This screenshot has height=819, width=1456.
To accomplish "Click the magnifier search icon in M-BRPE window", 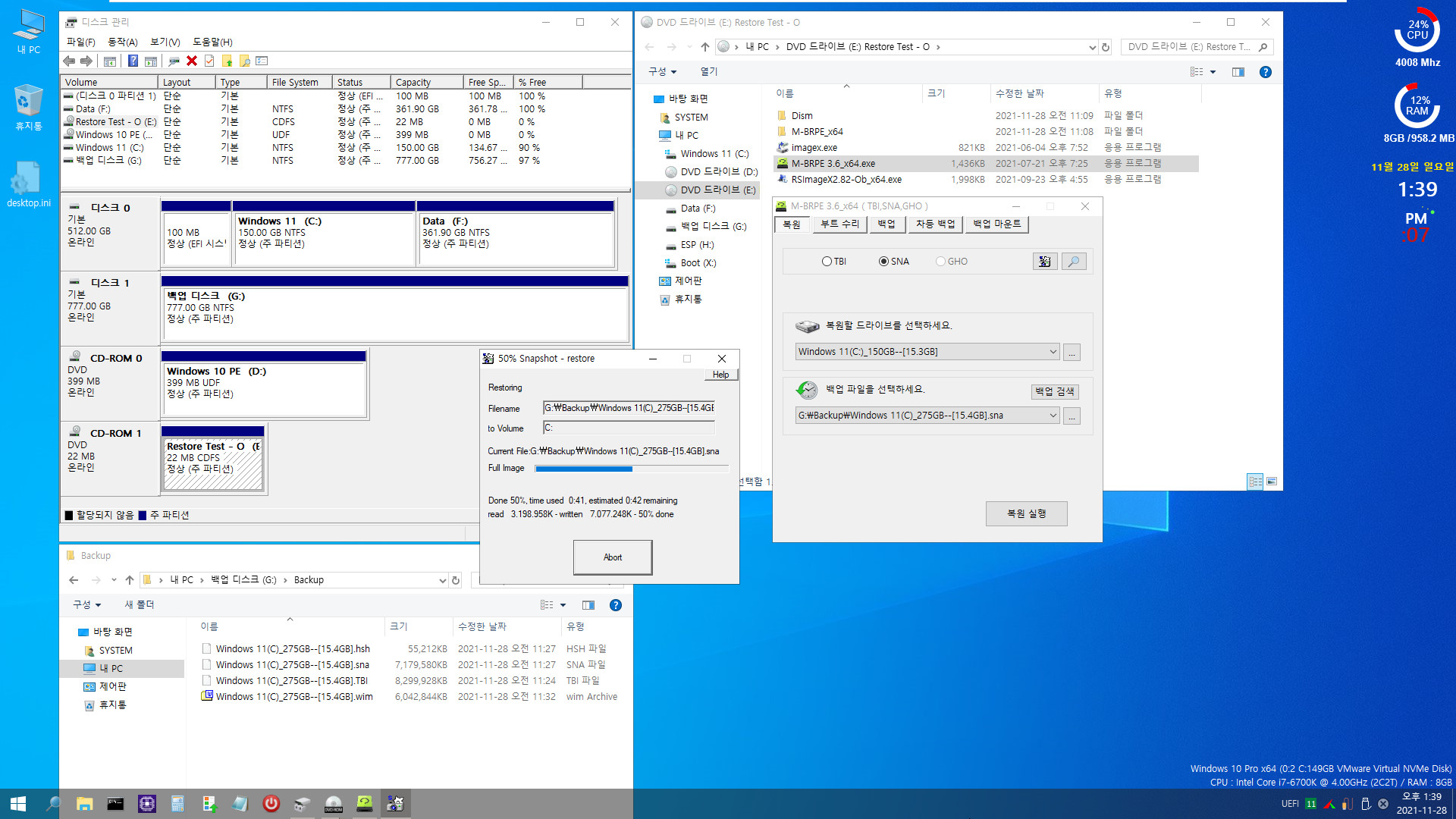I will click(x=1074, y=262).
